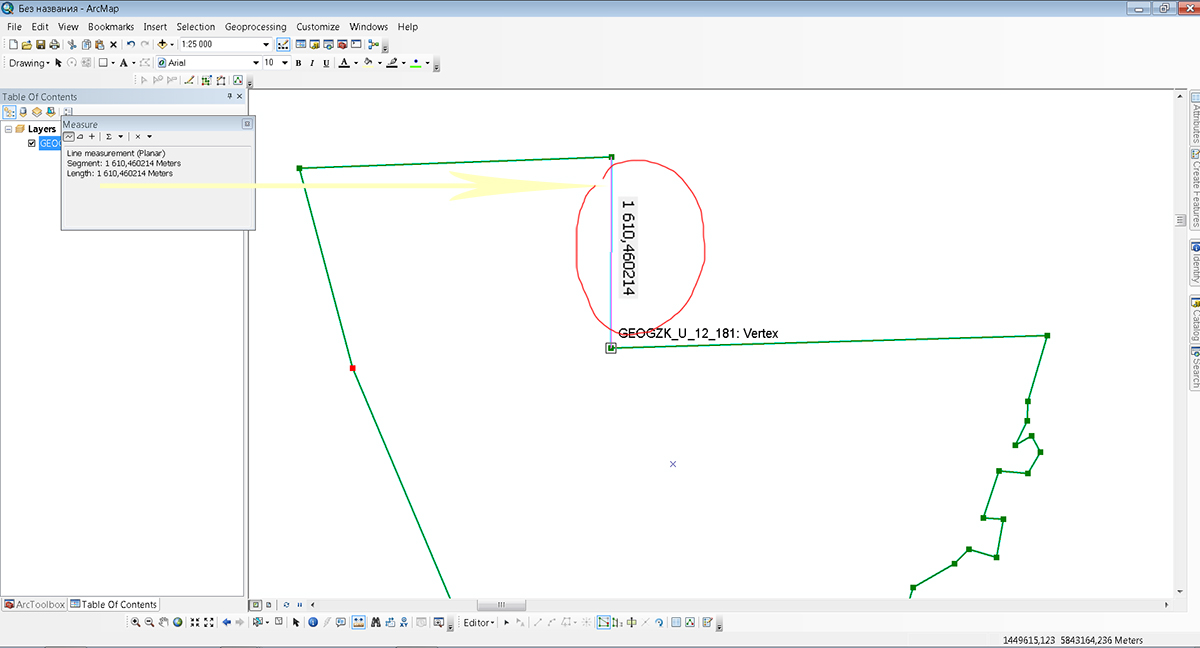The width and height of the screenshot is (1200, 648).
Task: Activate the Pan hand tool
Action: point(164,622)
